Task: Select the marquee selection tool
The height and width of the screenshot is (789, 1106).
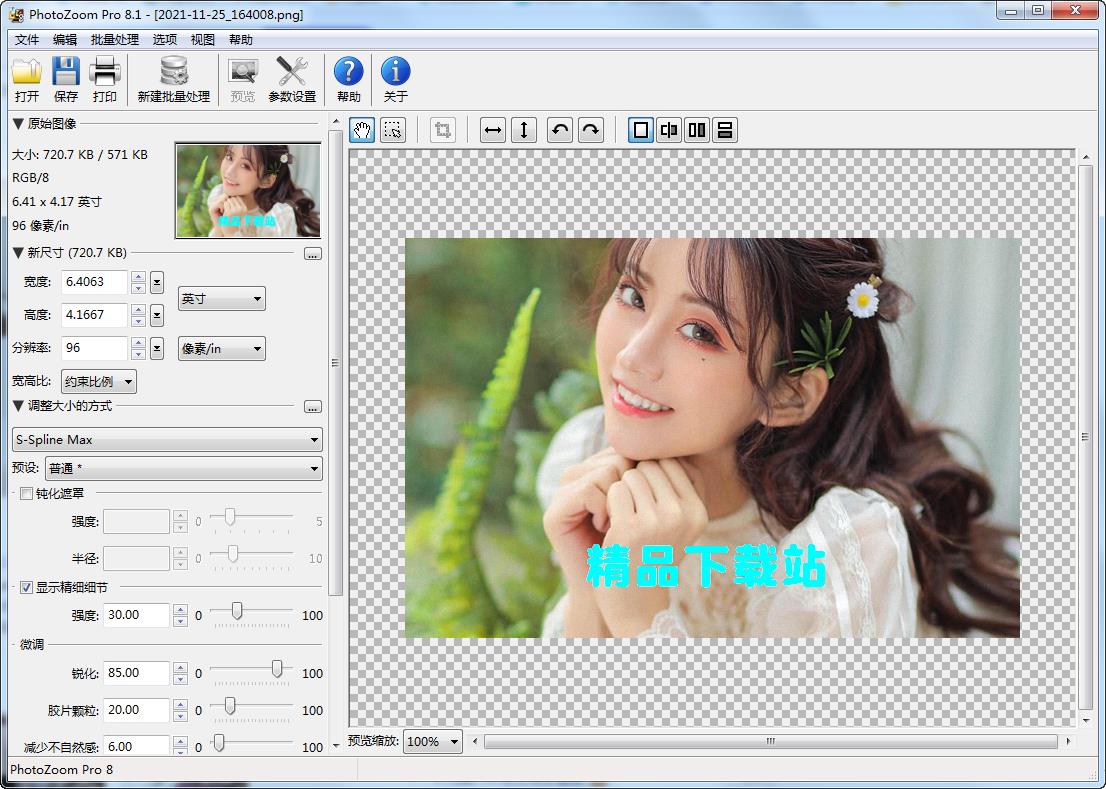Action: 393,130
